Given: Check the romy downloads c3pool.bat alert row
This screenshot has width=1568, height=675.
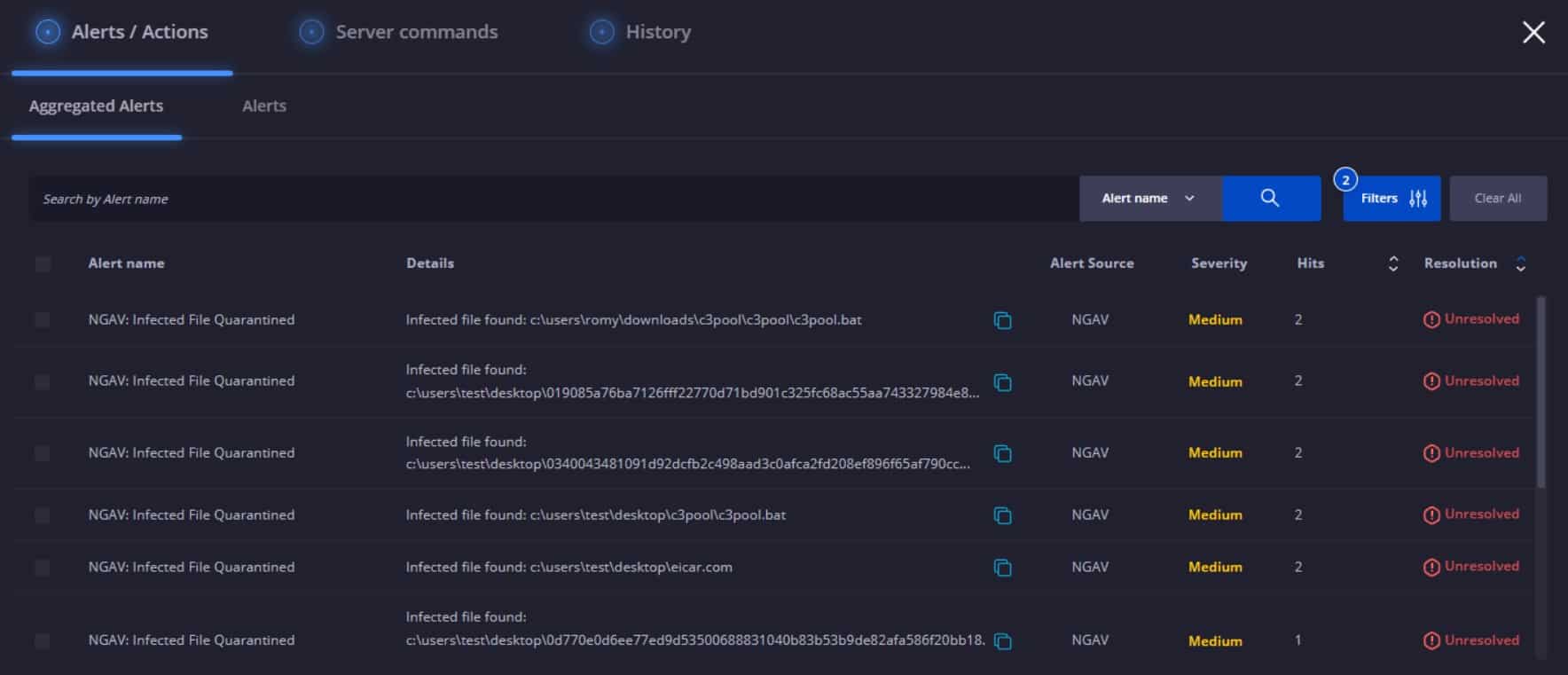Looking at the screenshot, I should pyautogui.click(x=43, y=319).
